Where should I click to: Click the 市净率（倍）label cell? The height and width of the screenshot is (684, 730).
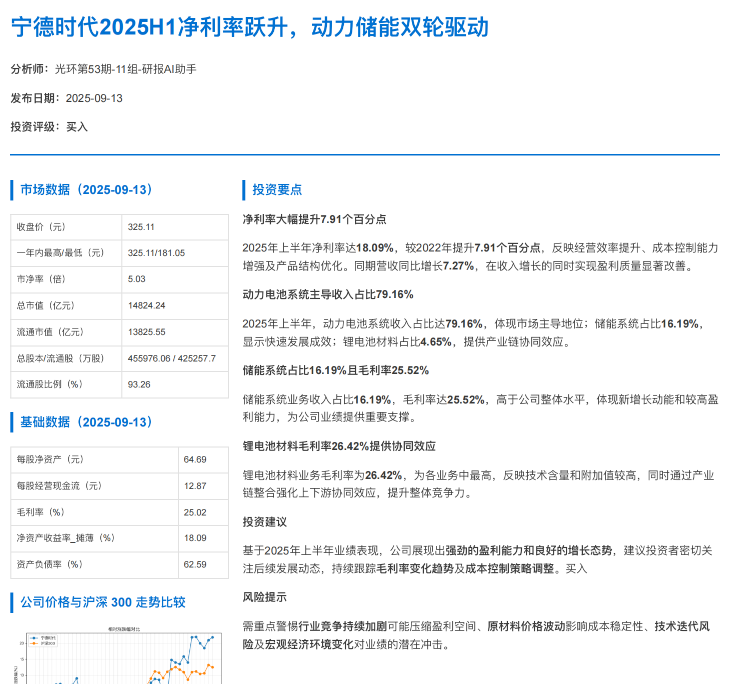(x=66, y=279)
